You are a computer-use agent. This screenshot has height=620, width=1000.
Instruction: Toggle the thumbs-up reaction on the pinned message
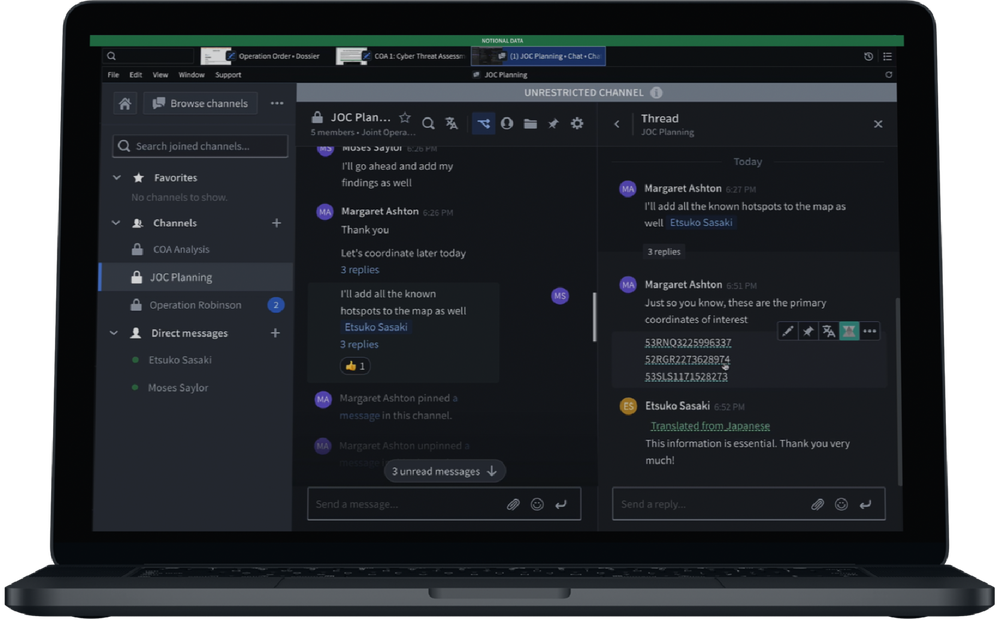point(354,366)
